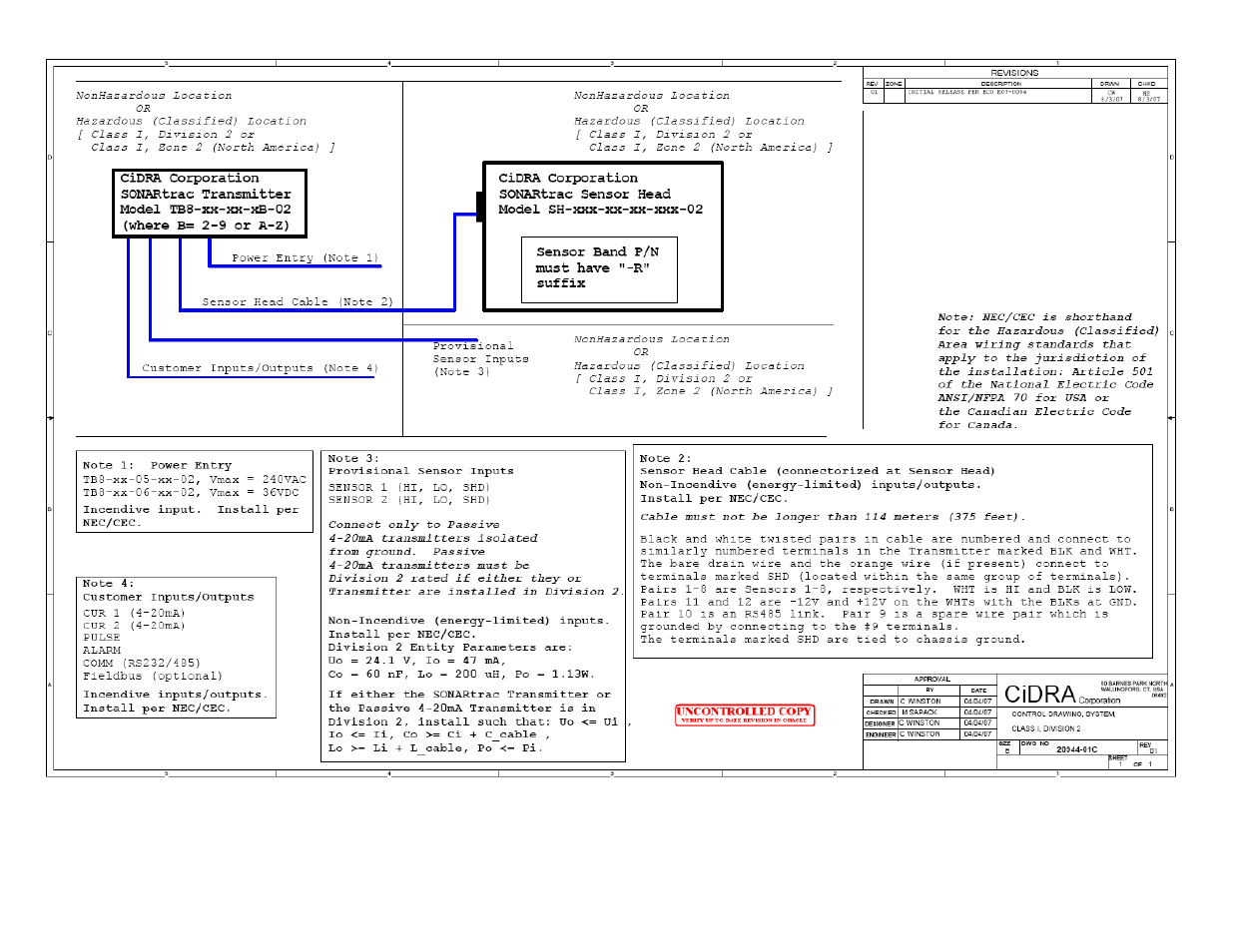Viewport: 1233px width, 952px height.
Task: Select the text "Model SH-xxx-xx-xx-xxx-02"
Action: point(601,210)
